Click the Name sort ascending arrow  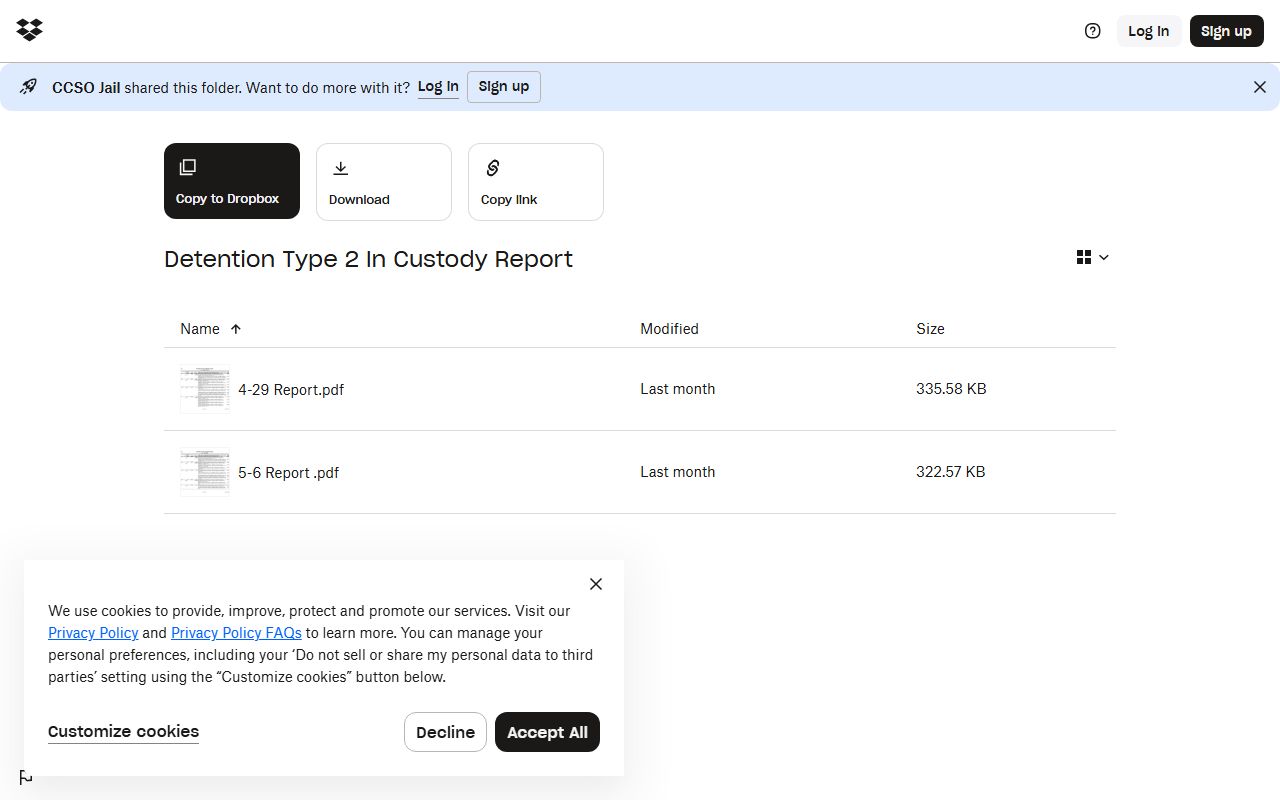tap(236, 329)
